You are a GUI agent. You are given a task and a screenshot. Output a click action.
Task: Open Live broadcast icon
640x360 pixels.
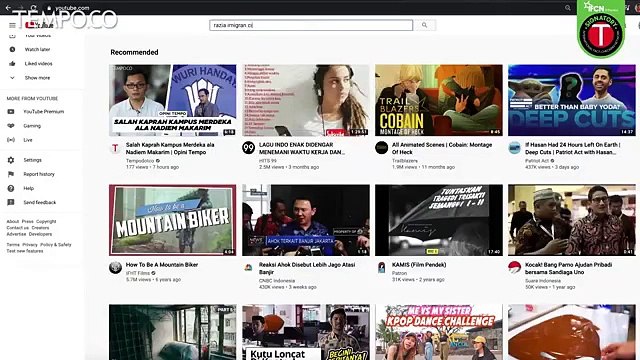(11, 140)
